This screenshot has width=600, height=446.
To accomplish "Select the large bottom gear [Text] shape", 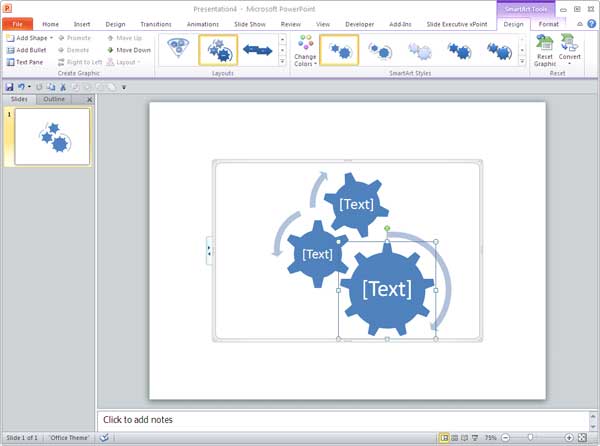I will [x=387, y=289].
